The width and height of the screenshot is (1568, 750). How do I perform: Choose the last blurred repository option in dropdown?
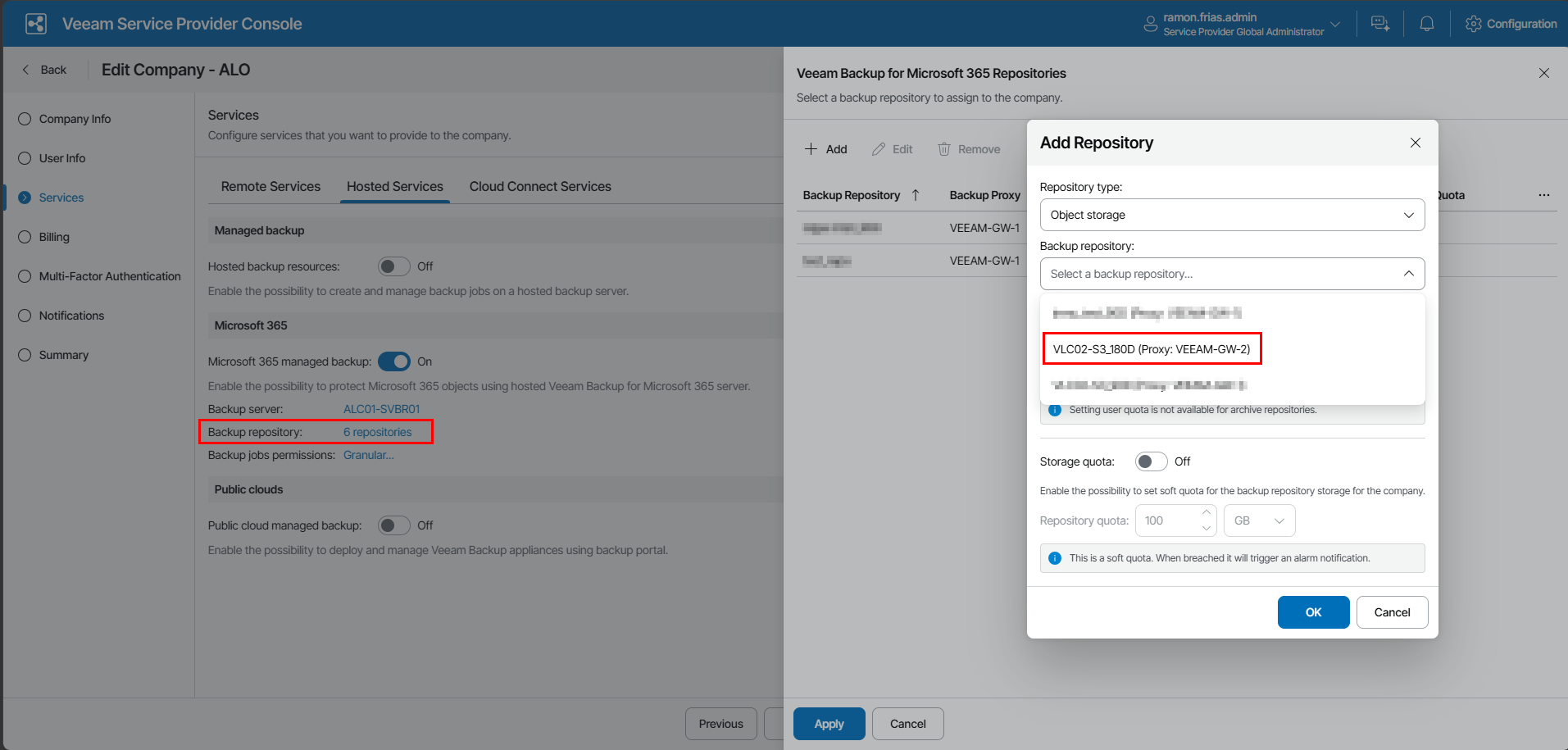click(1232, 385)
